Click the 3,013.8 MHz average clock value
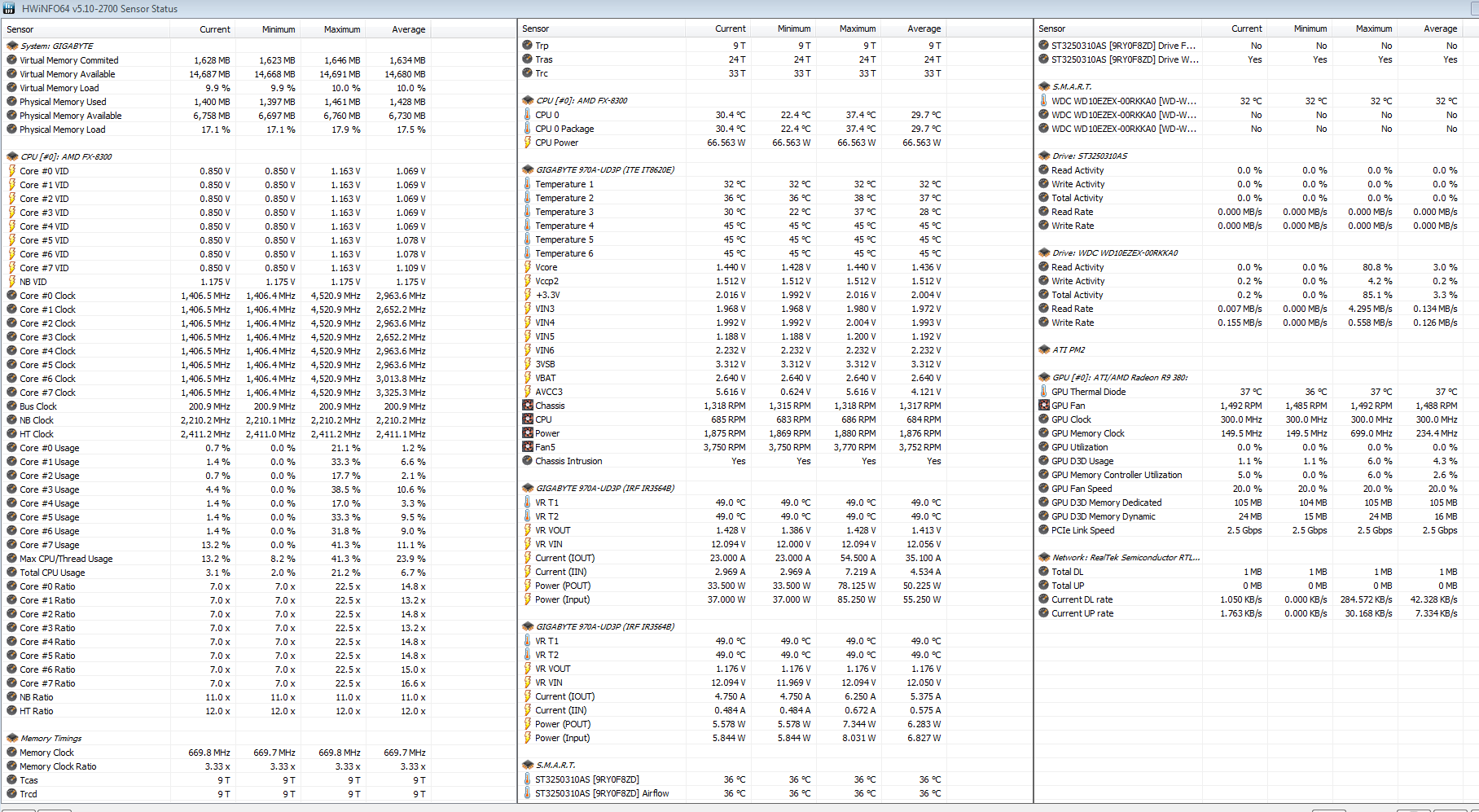The image size is (1479, 812). click(401, 379)
